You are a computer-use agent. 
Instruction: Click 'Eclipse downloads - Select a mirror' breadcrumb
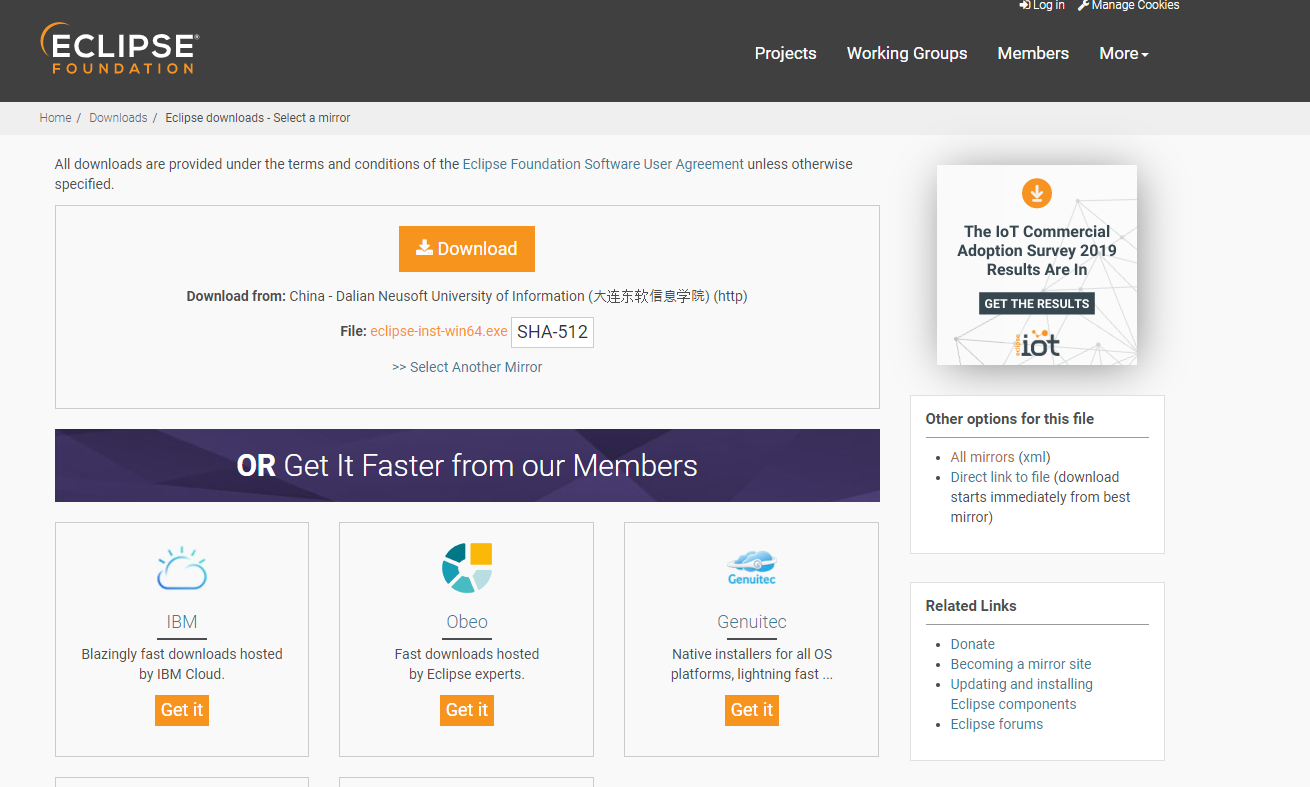(x=258, y=118)
